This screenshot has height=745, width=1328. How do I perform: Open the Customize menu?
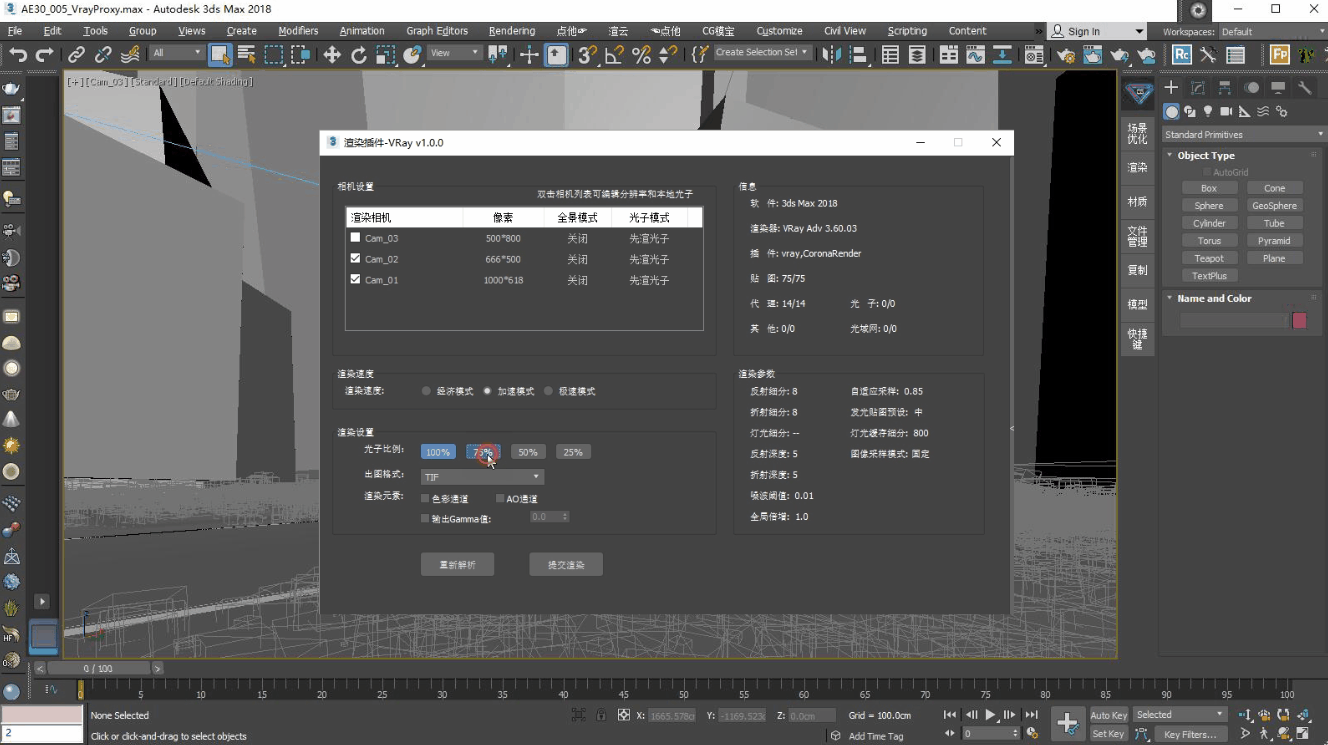[779, 31]
